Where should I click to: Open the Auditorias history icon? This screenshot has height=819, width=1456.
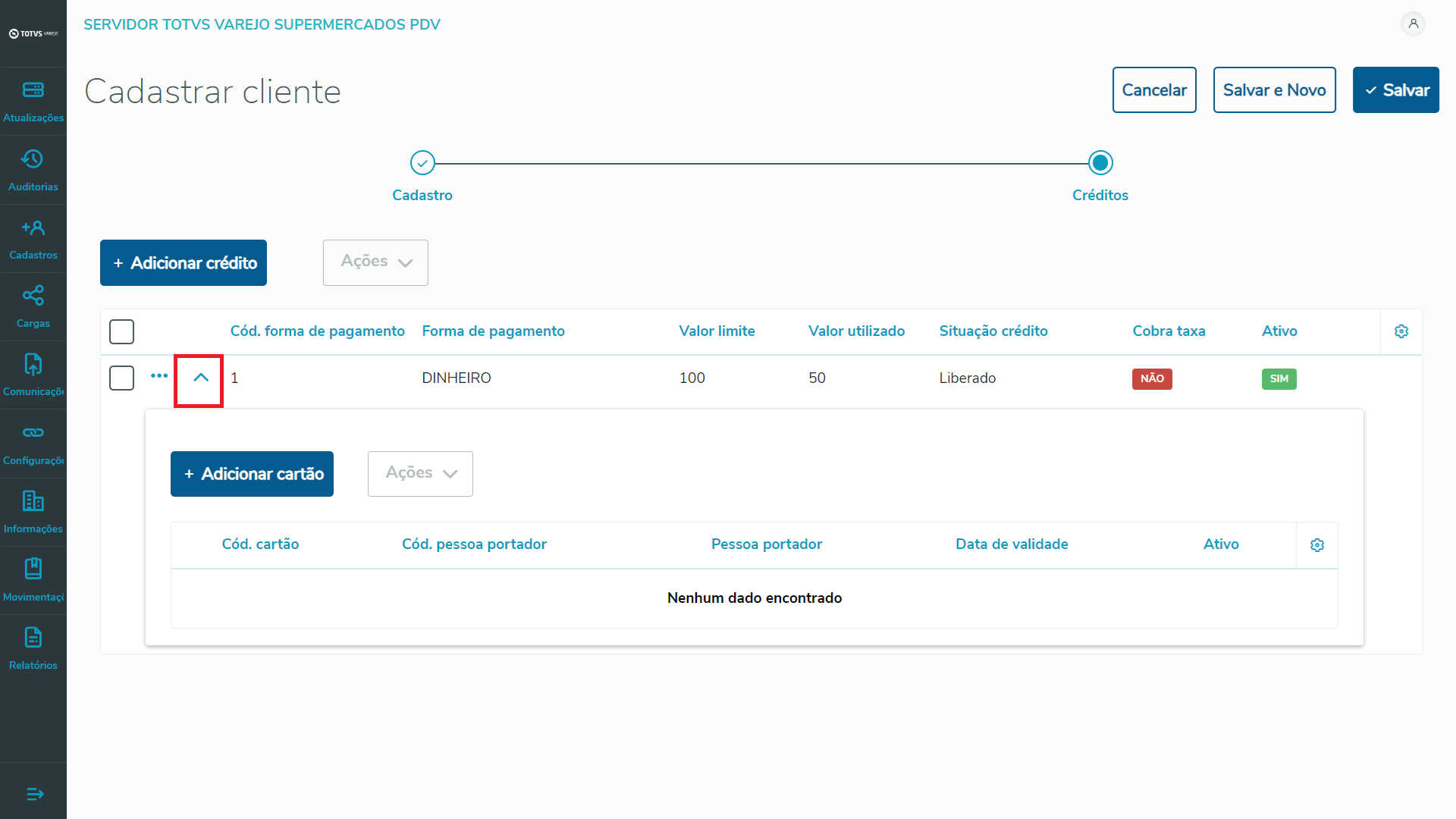(x=33, y=159)
